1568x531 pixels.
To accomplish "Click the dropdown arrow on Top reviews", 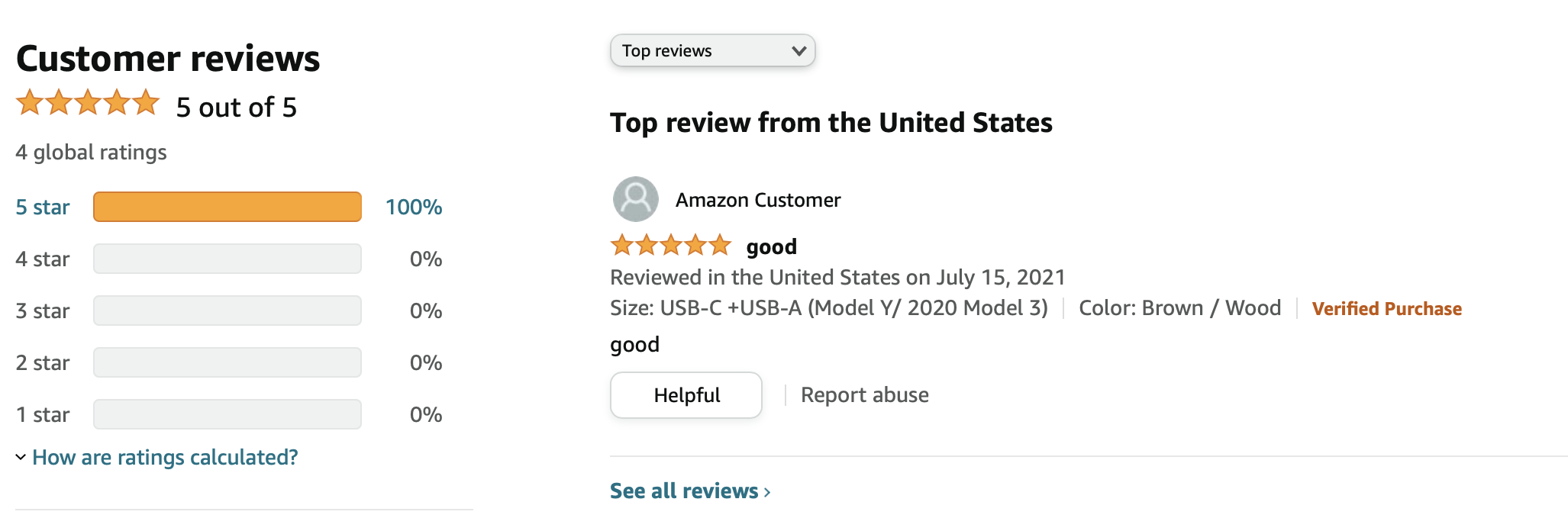I will coord(799,51).
